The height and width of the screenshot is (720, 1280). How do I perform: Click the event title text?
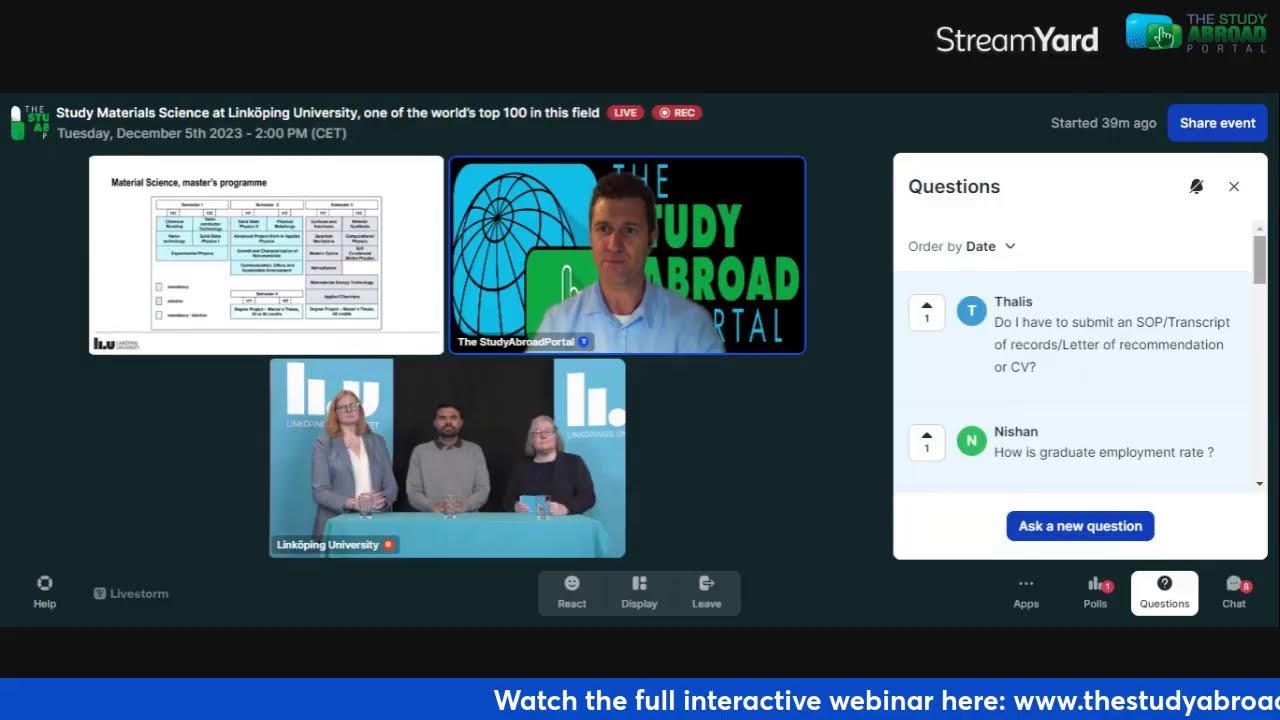[x=328, y=113]
